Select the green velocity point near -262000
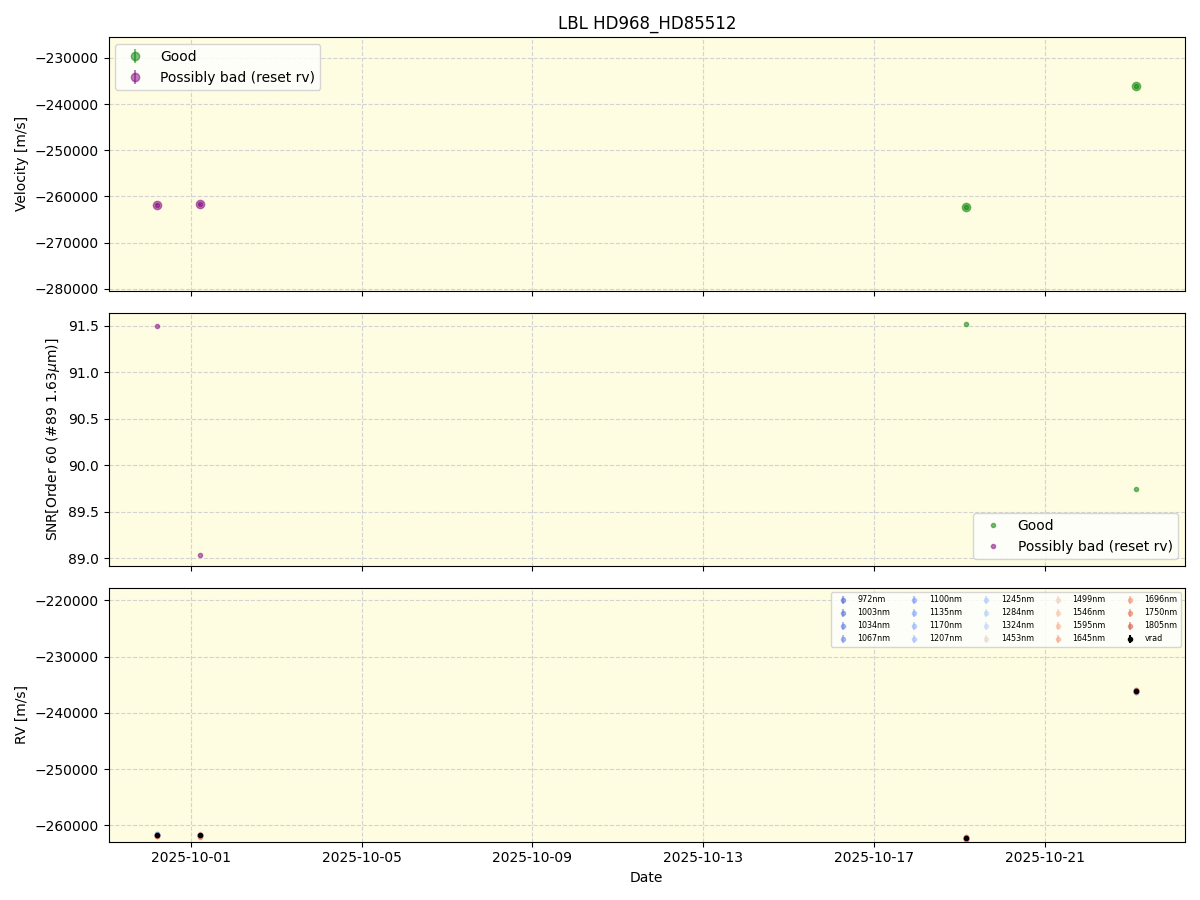This screenshot has width=1200, height=900. coord(966,207)
